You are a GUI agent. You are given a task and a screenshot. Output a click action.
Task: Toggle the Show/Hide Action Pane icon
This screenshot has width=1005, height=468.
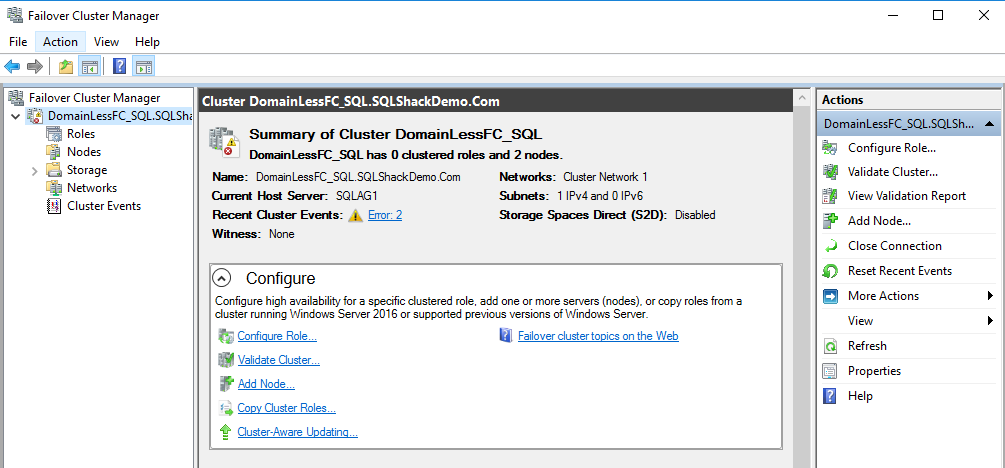[144, 66]
